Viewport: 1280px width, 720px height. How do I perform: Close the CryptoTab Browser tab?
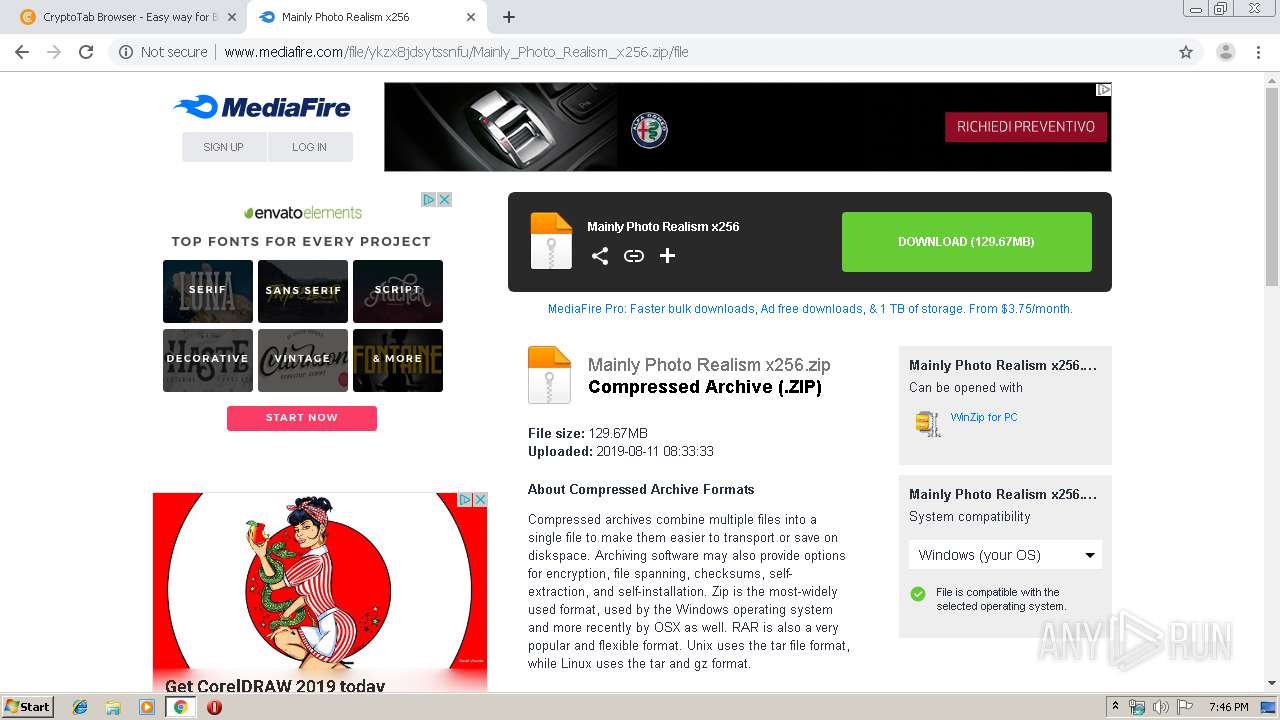coord(232,17)
